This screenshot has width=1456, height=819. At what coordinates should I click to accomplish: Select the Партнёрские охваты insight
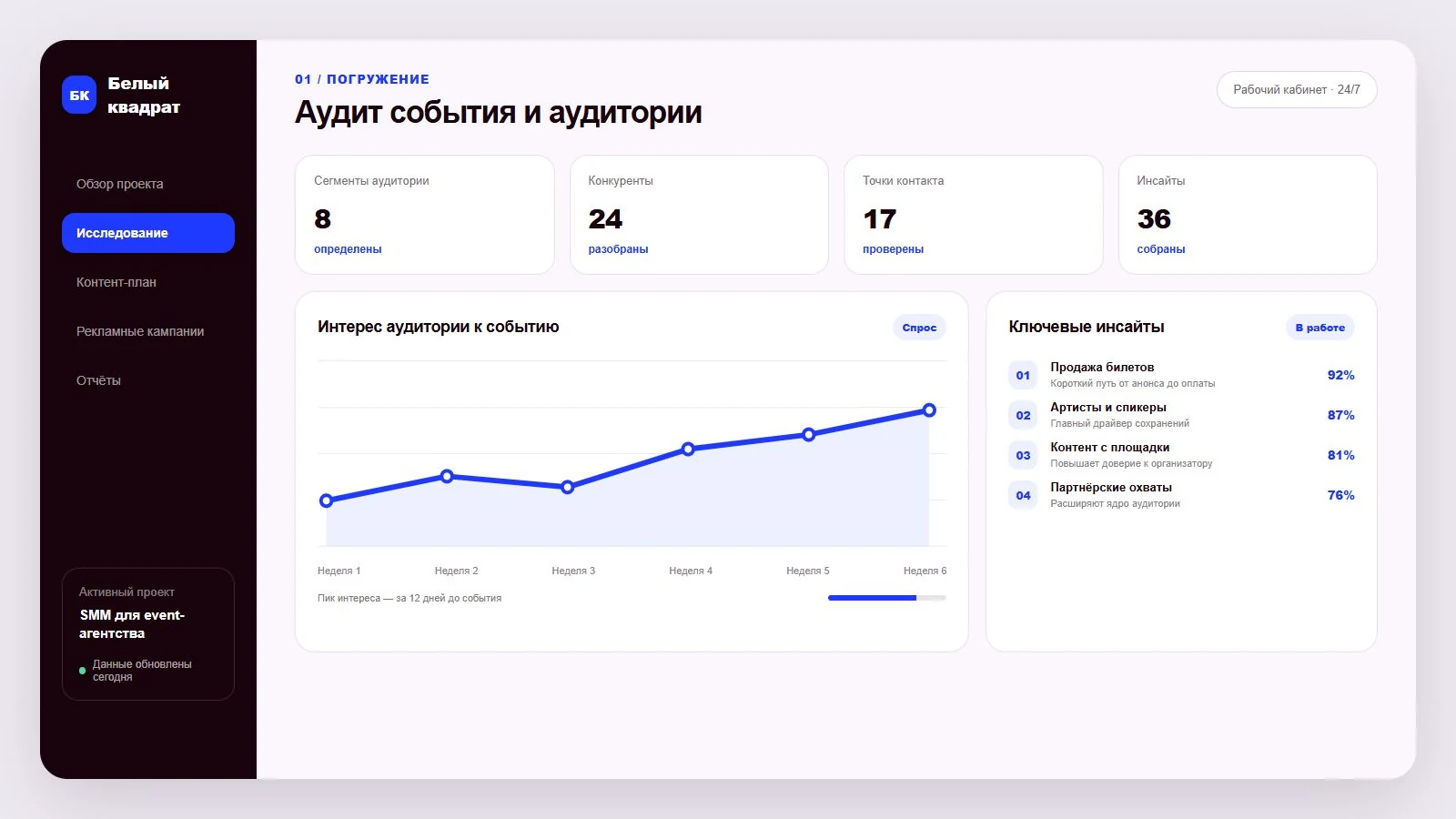(1181, 495)
